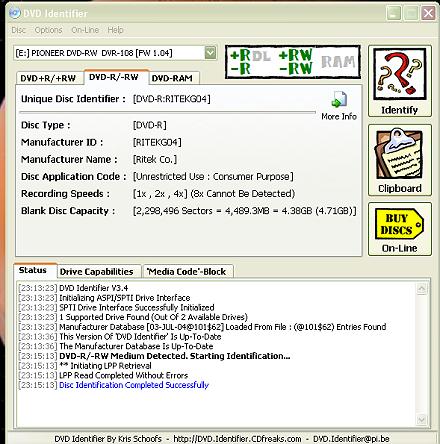Click the log line 'Initializing ASPI/SPTI Drive Interface'

click(x=125, y=298)
